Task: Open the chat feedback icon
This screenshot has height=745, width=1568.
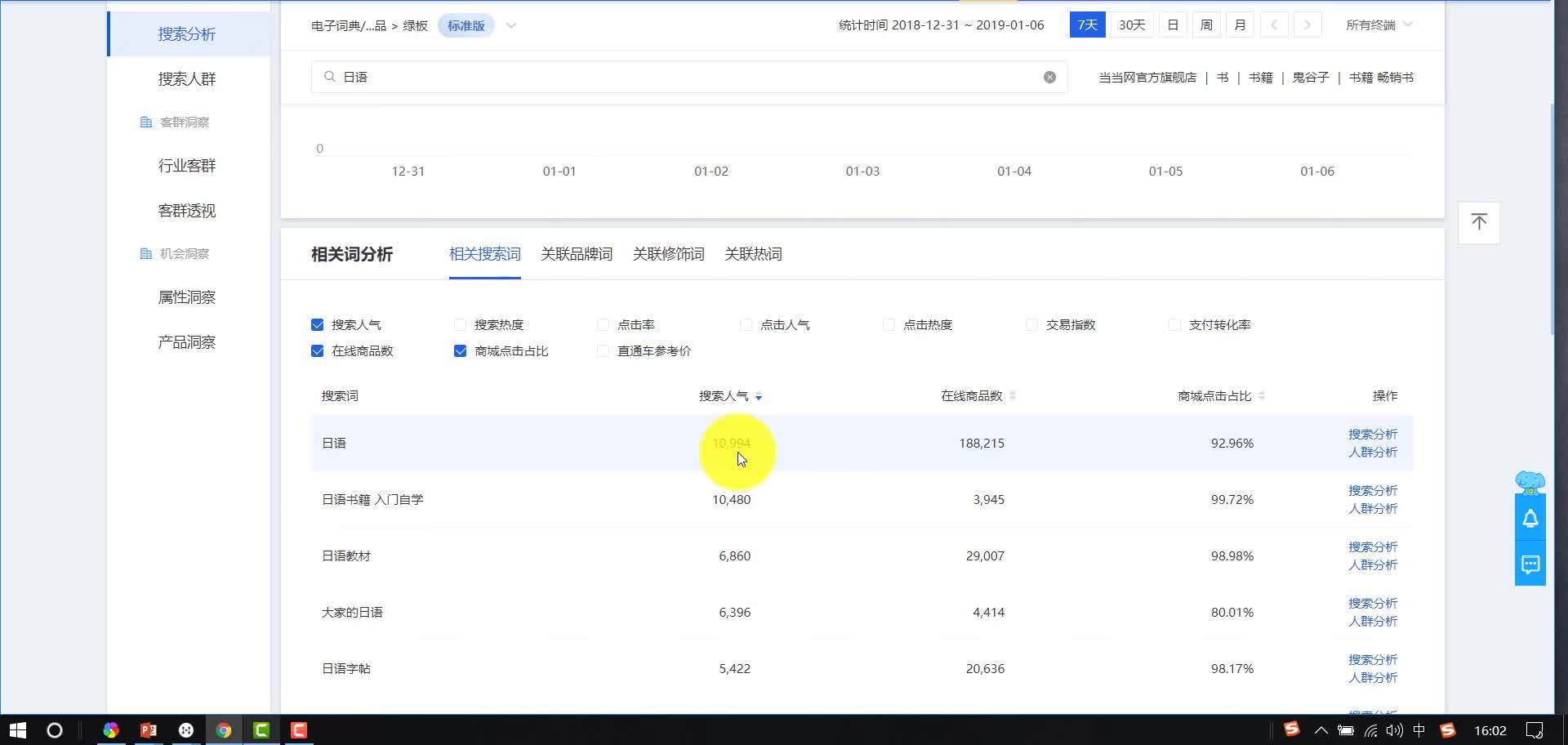Action: (x=1530, y=564)
